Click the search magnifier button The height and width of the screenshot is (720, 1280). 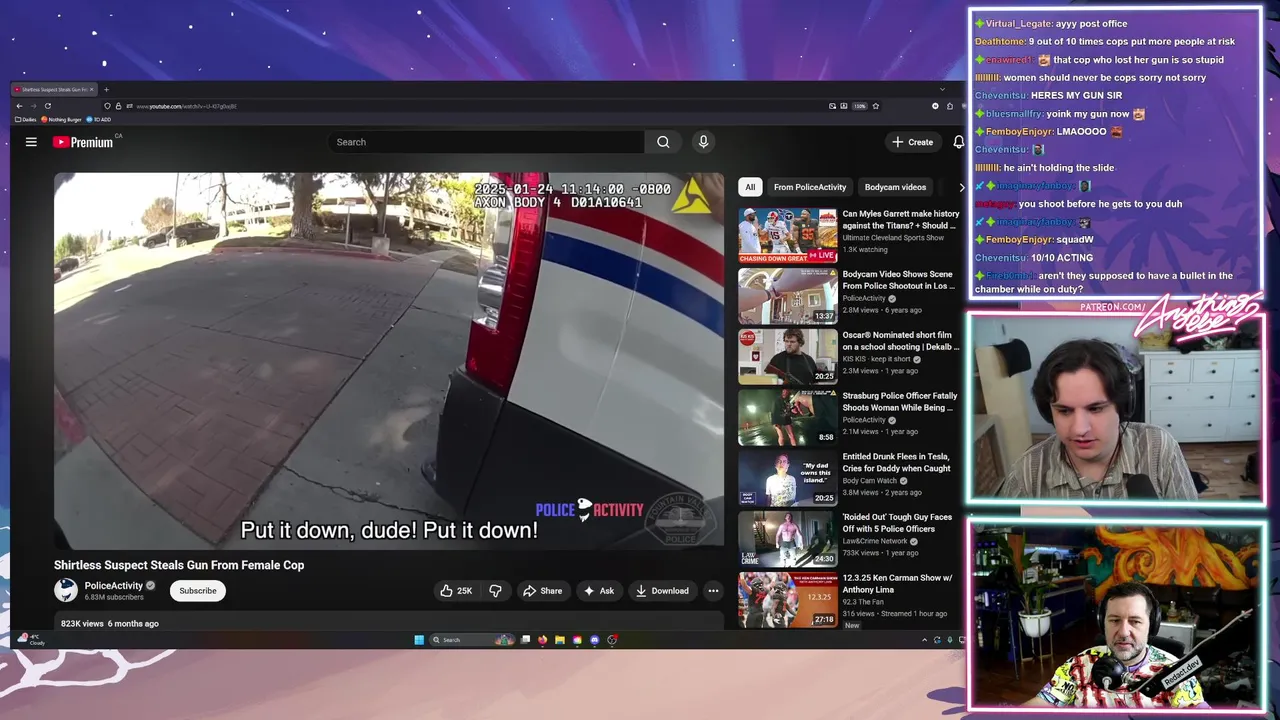(663, 142)
